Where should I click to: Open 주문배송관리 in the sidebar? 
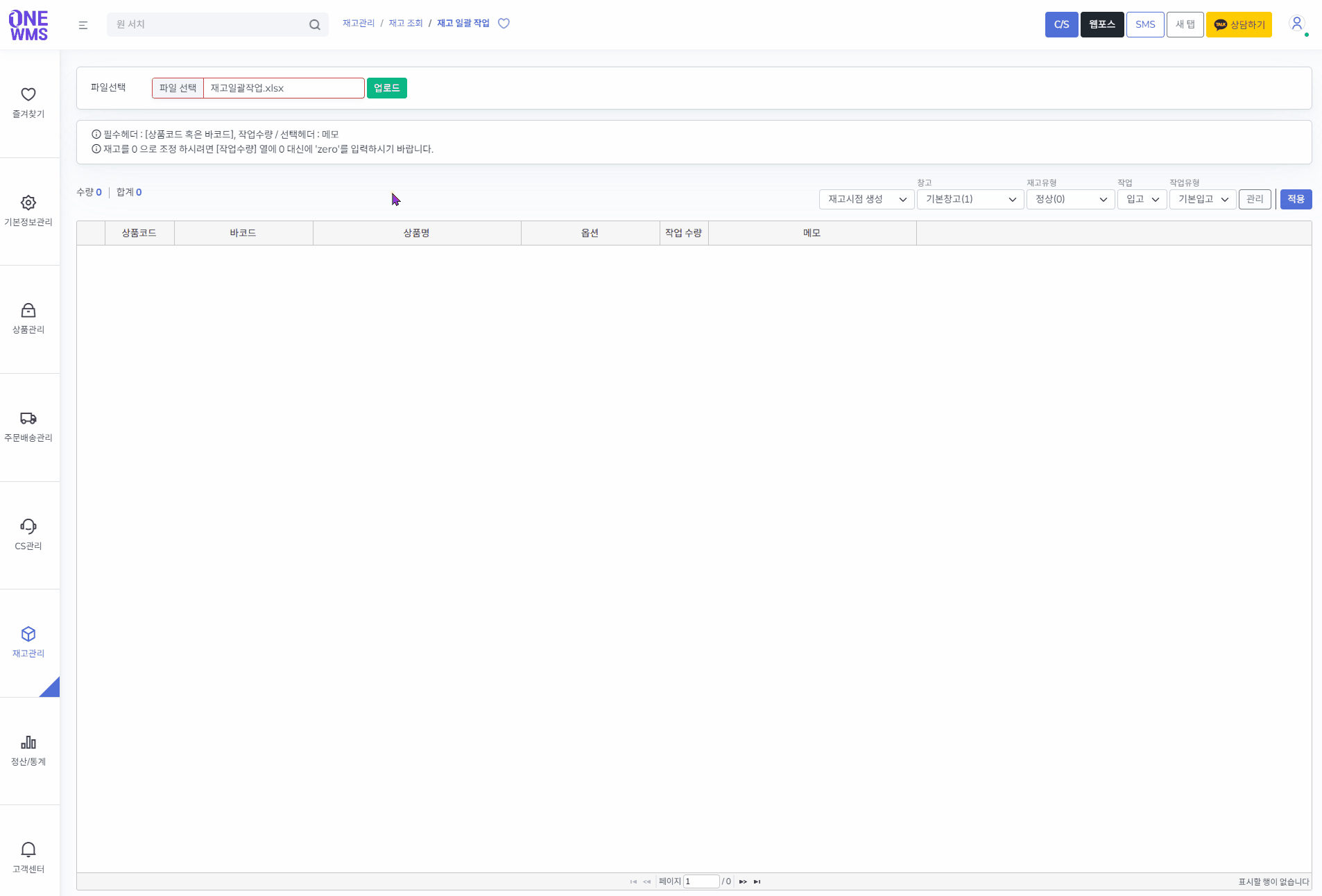(28, 427)
